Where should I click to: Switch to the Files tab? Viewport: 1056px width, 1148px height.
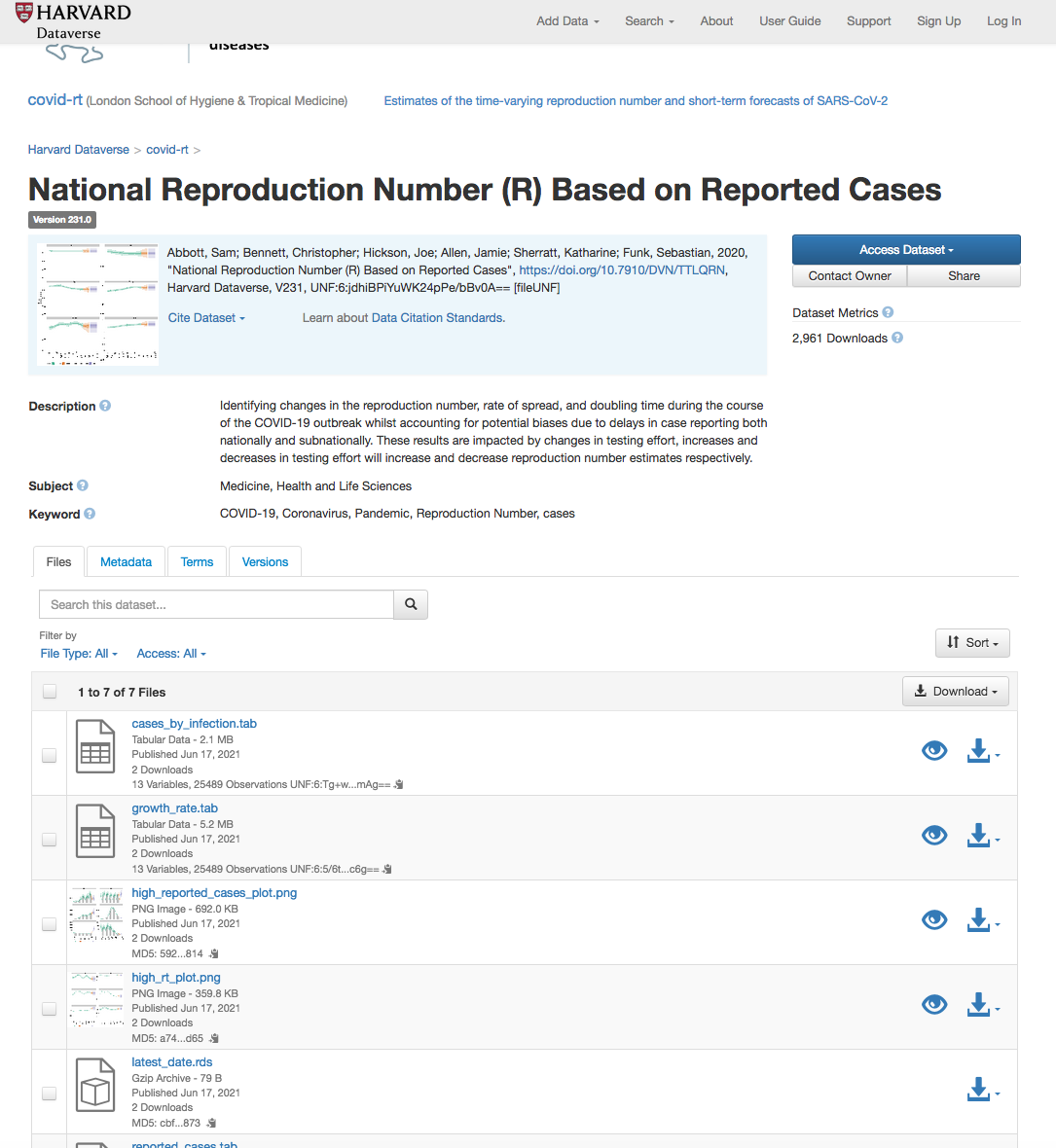[58, 562]
